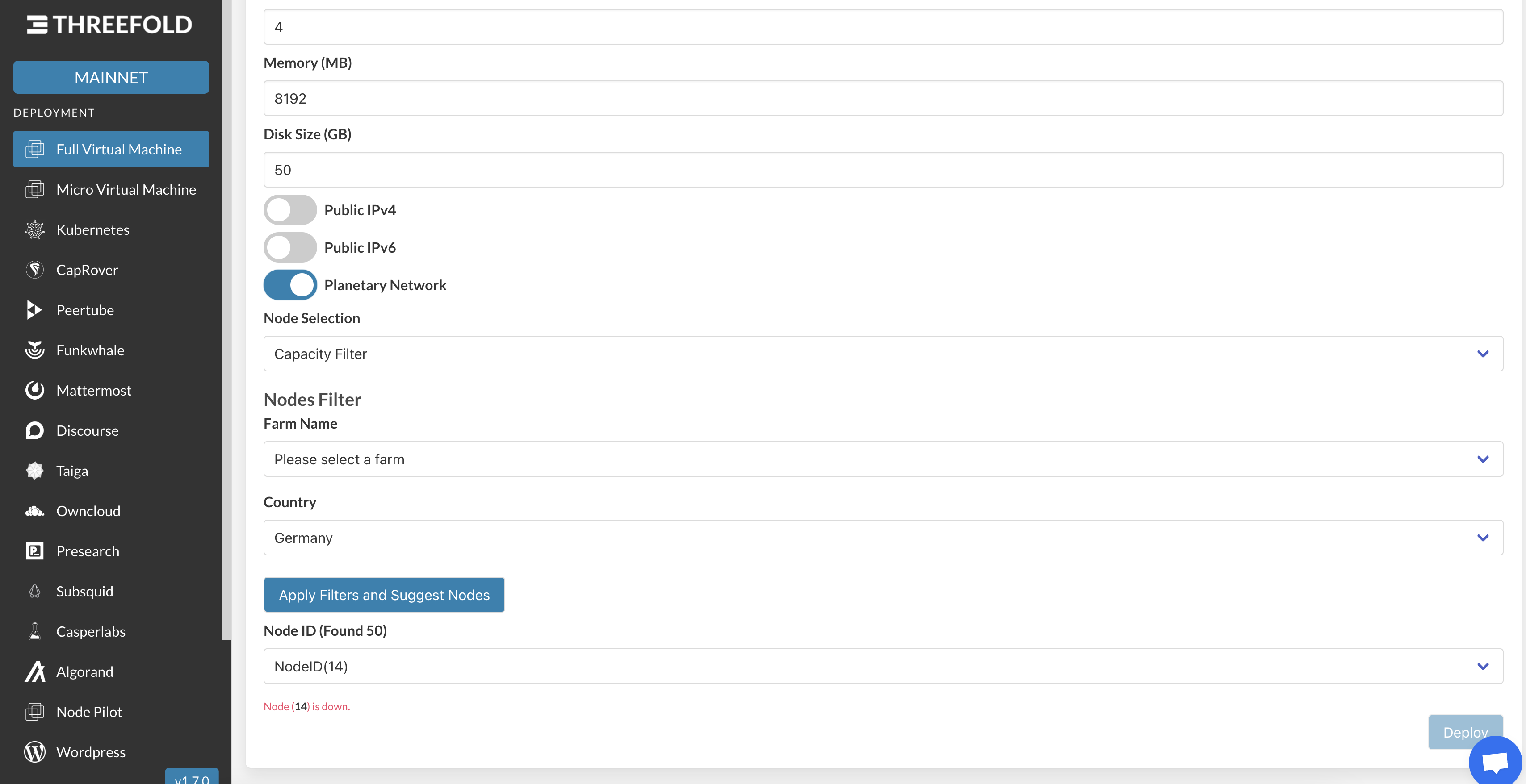This screenshot has width=1526, height=784.
Task: Click the CapRover icon in sidebar
Action: [x=35, y=270]
